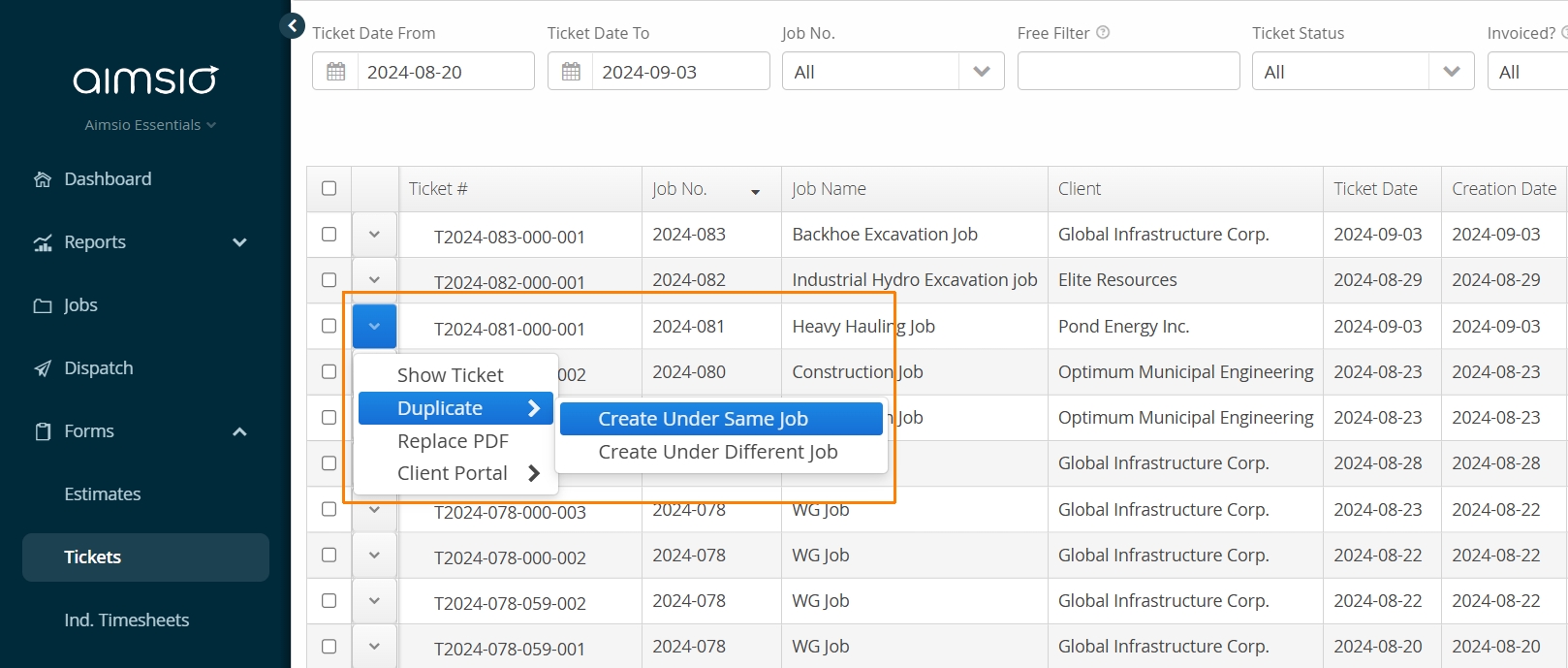Close actions dropdown for ticket T2024-081-000-001
1568x668 pixels.
coord(374,326)
